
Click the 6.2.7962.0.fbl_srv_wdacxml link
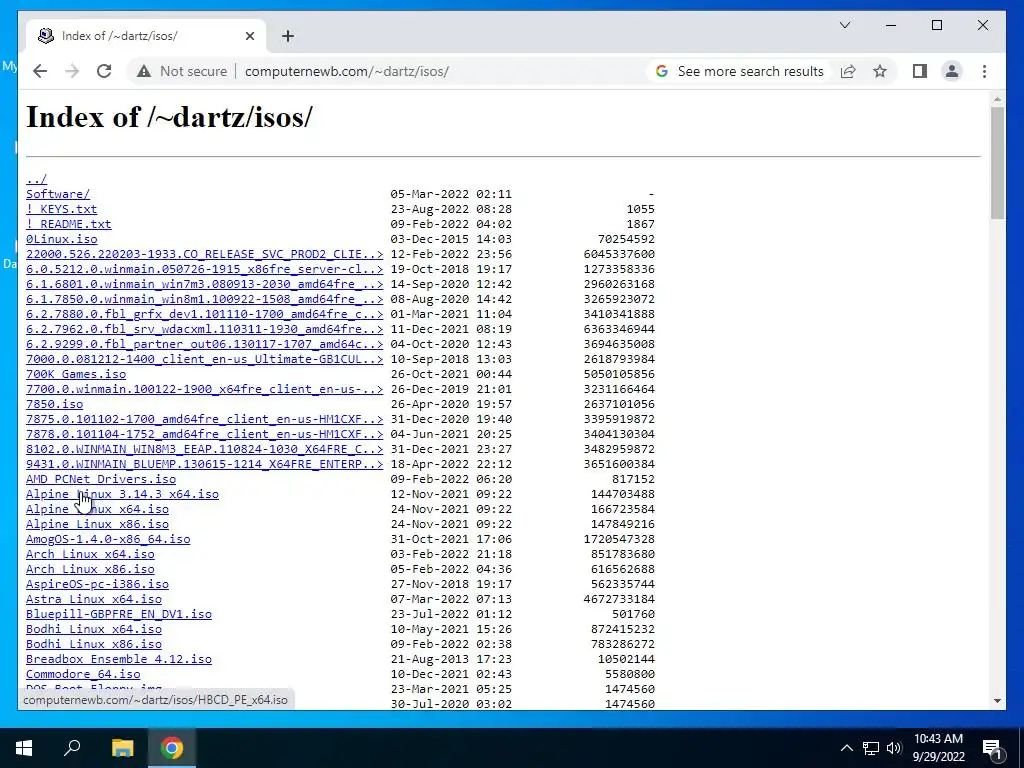click(204, 329)
